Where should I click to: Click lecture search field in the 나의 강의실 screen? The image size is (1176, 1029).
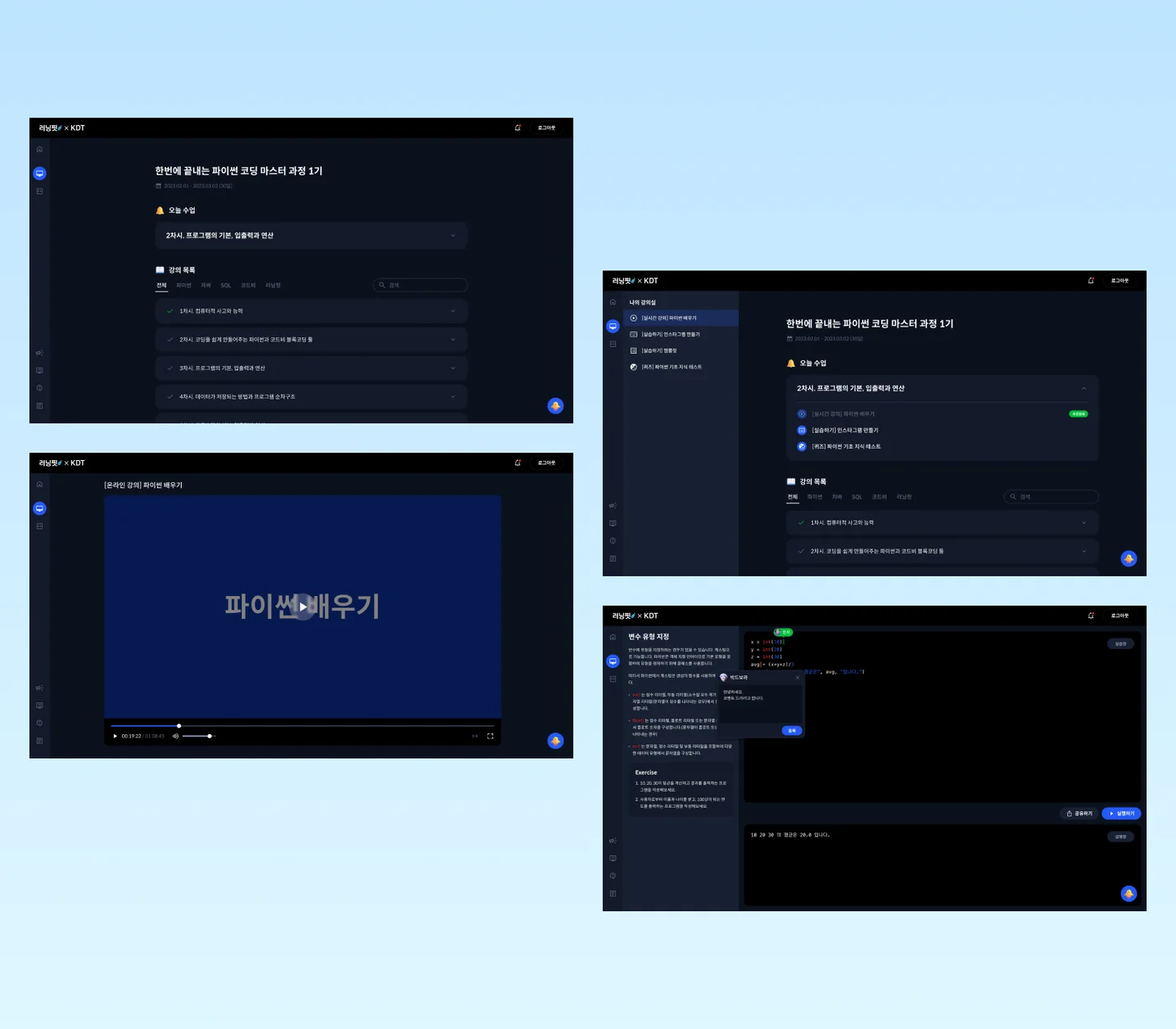(x=1051, y=497)
